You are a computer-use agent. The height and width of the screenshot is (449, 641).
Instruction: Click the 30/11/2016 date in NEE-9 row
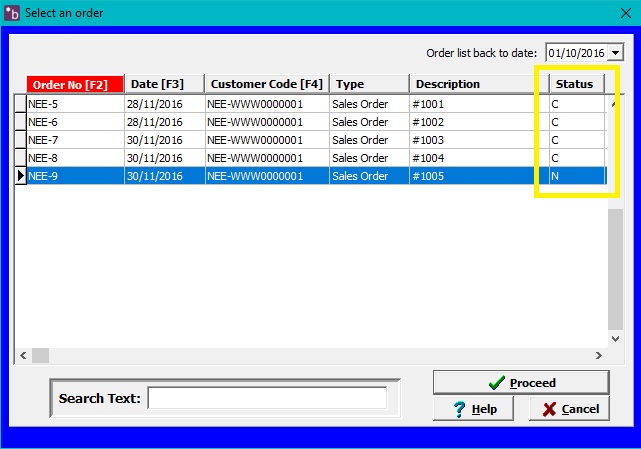pos(164,176)
